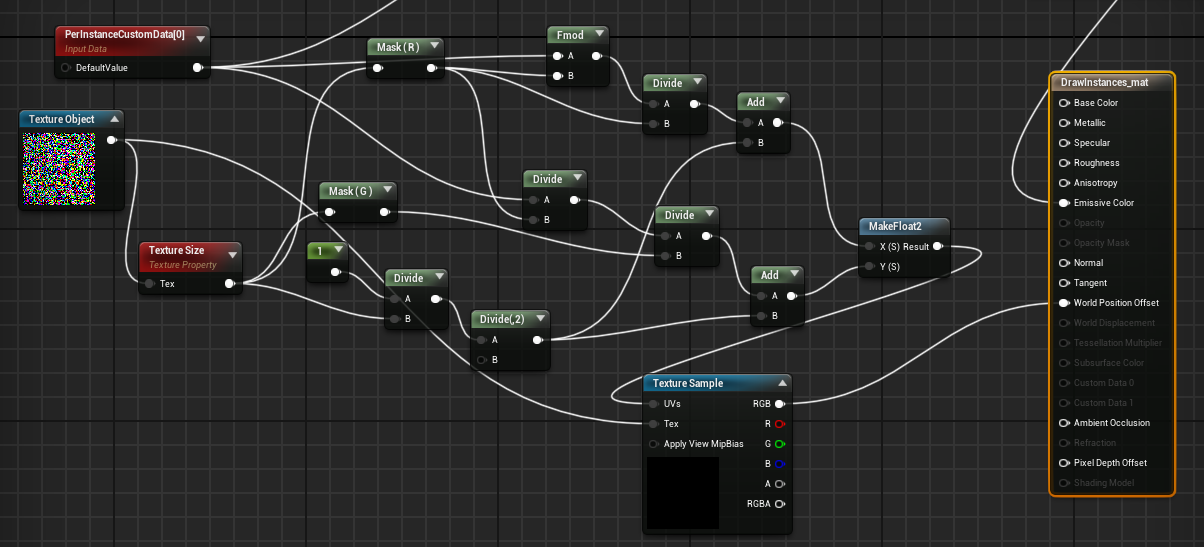Click the A output pin on Texture Sample
The height and width of the screenshot is (547, 1204).
[x=779, y=484]
